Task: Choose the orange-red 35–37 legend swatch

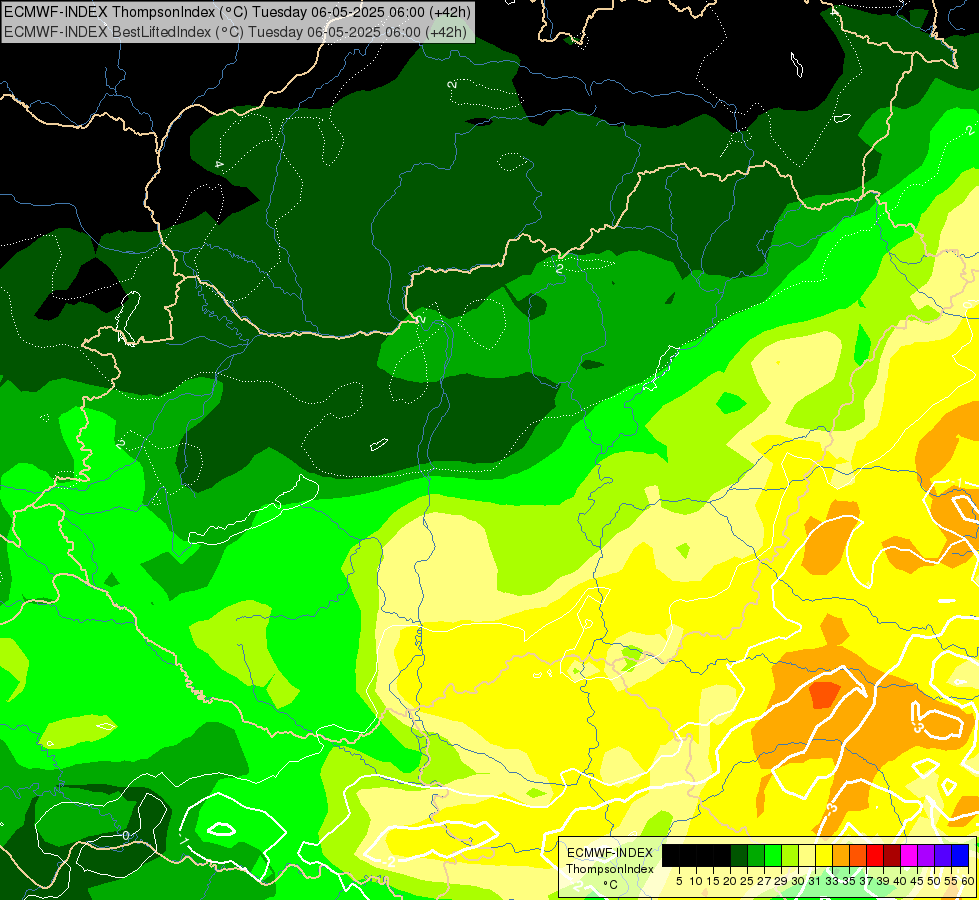Action: 858,856
